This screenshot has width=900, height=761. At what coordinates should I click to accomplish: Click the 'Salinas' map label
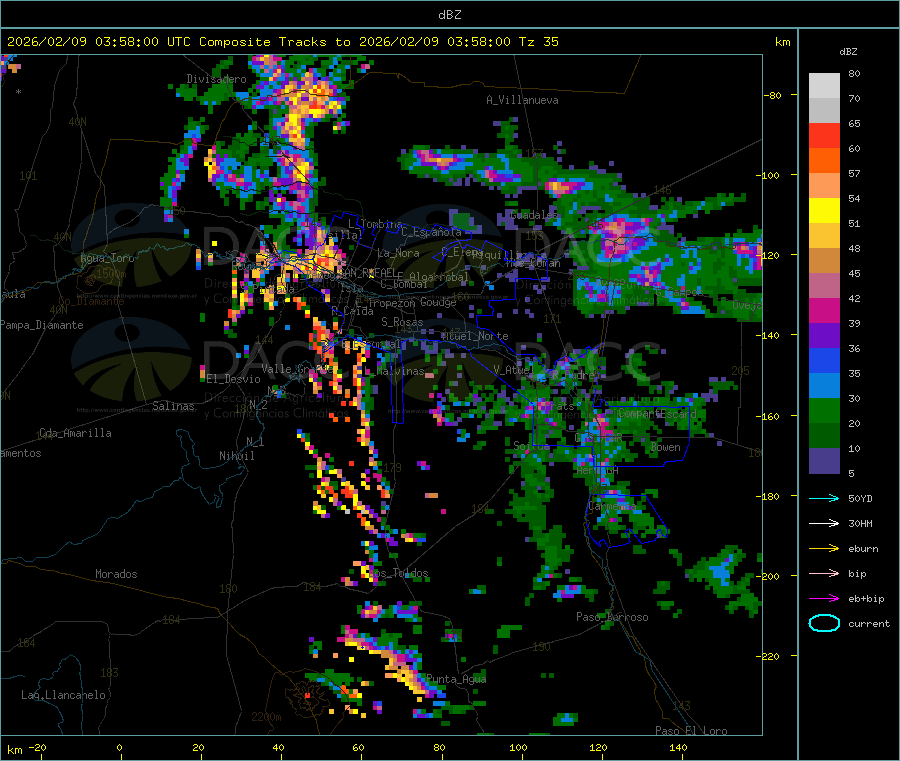click(x=173, y=406)
